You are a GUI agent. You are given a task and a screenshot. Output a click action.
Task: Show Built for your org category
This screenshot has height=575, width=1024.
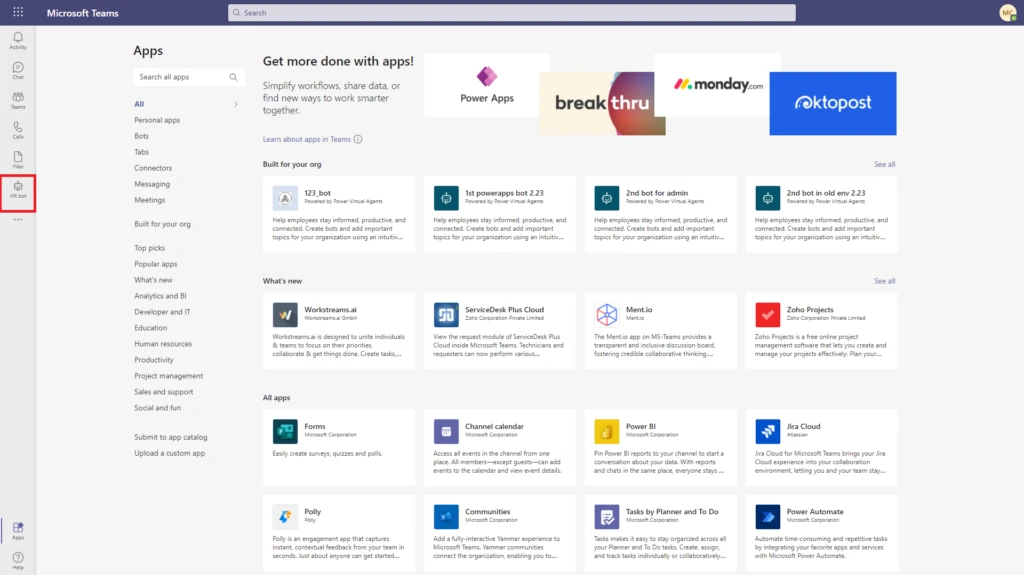(163, 224)
